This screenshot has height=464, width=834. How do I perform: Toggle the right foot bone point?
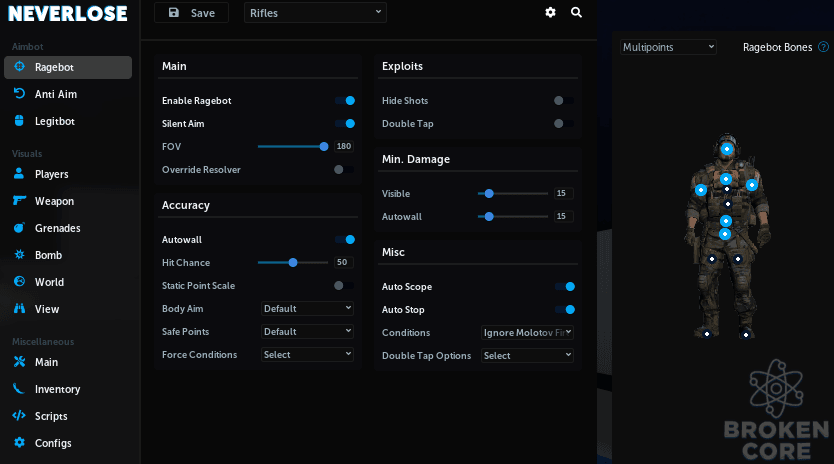(746, 335)
